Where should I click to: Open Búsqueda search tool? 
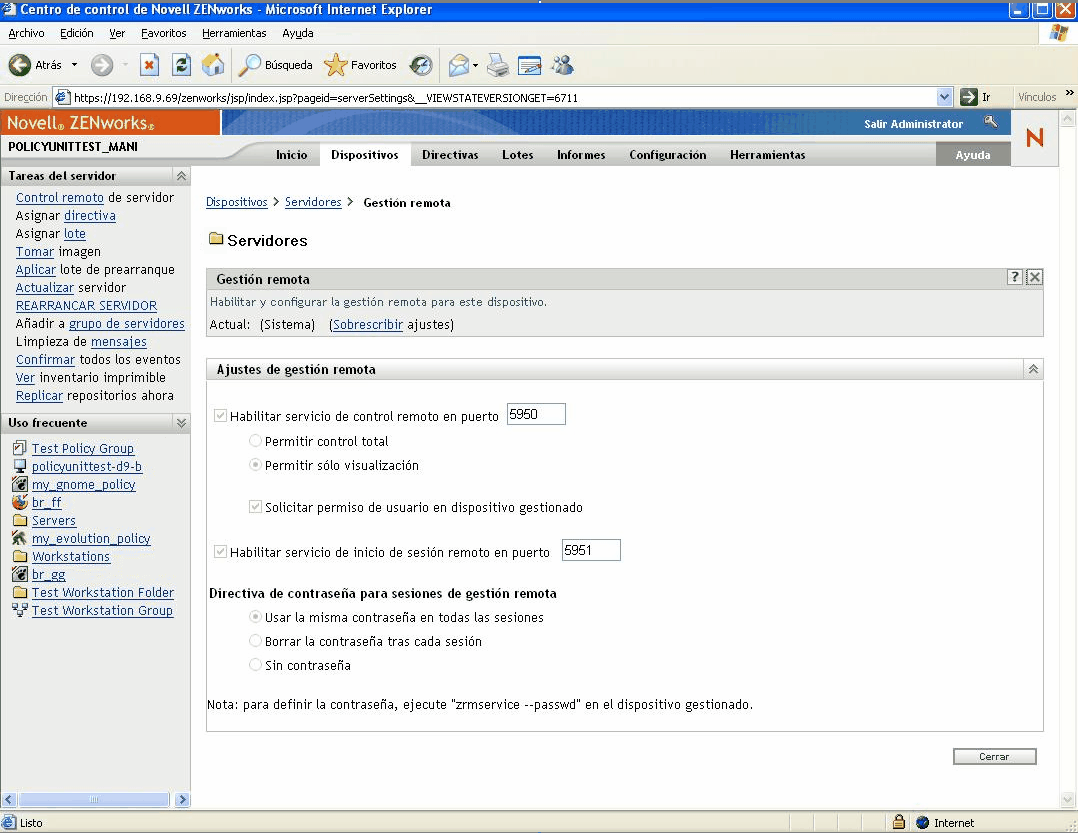(x=275, y=65)
